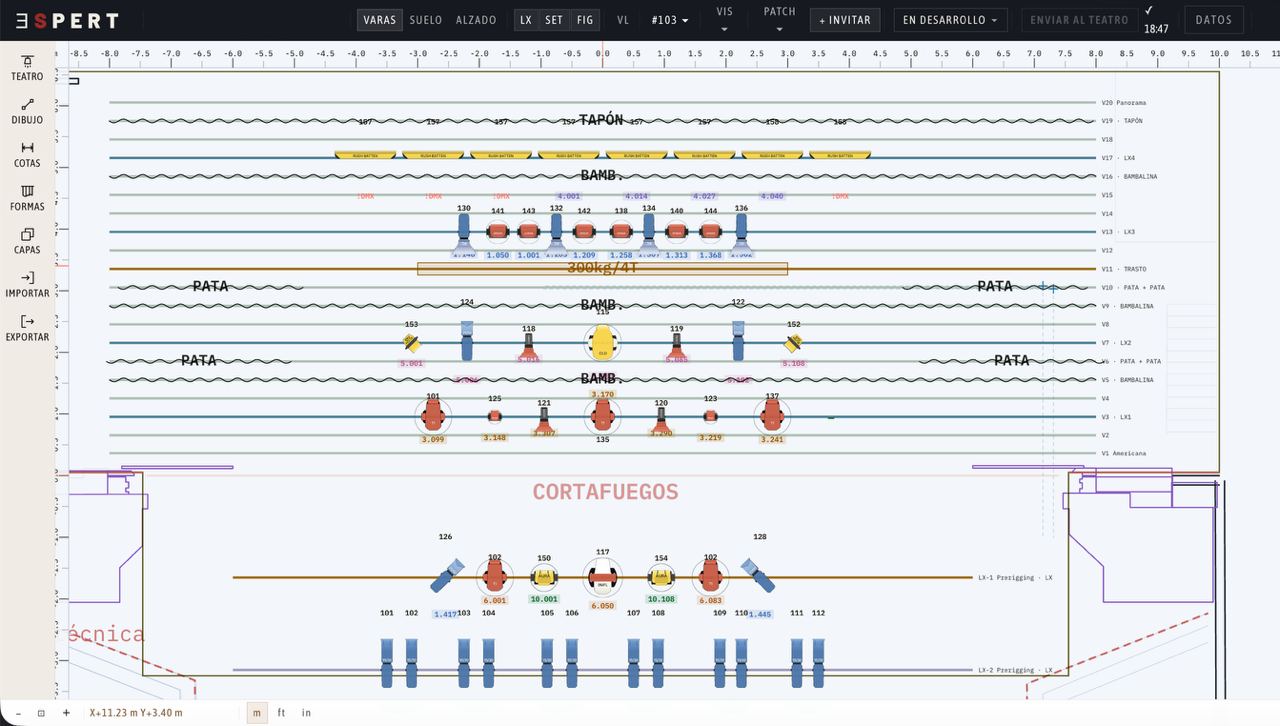Open the En Desarrollo status dropdown
Viewport: 1280px width, 726px height.
point(951,20)
